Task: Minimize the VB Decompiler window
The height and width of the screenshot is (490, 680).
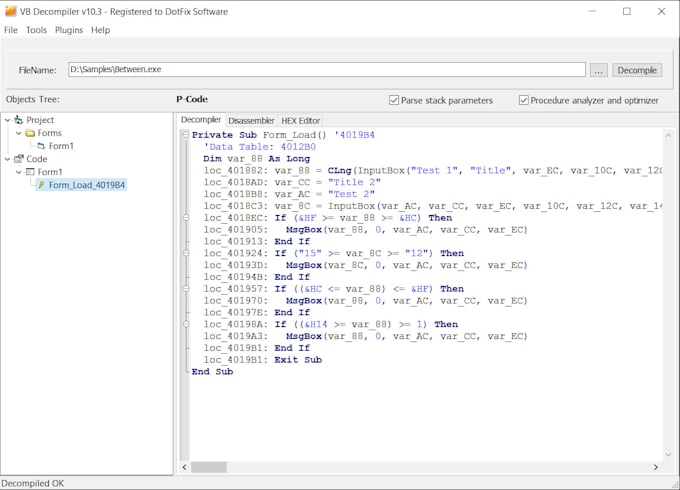Action: click(x=592, y=11)
